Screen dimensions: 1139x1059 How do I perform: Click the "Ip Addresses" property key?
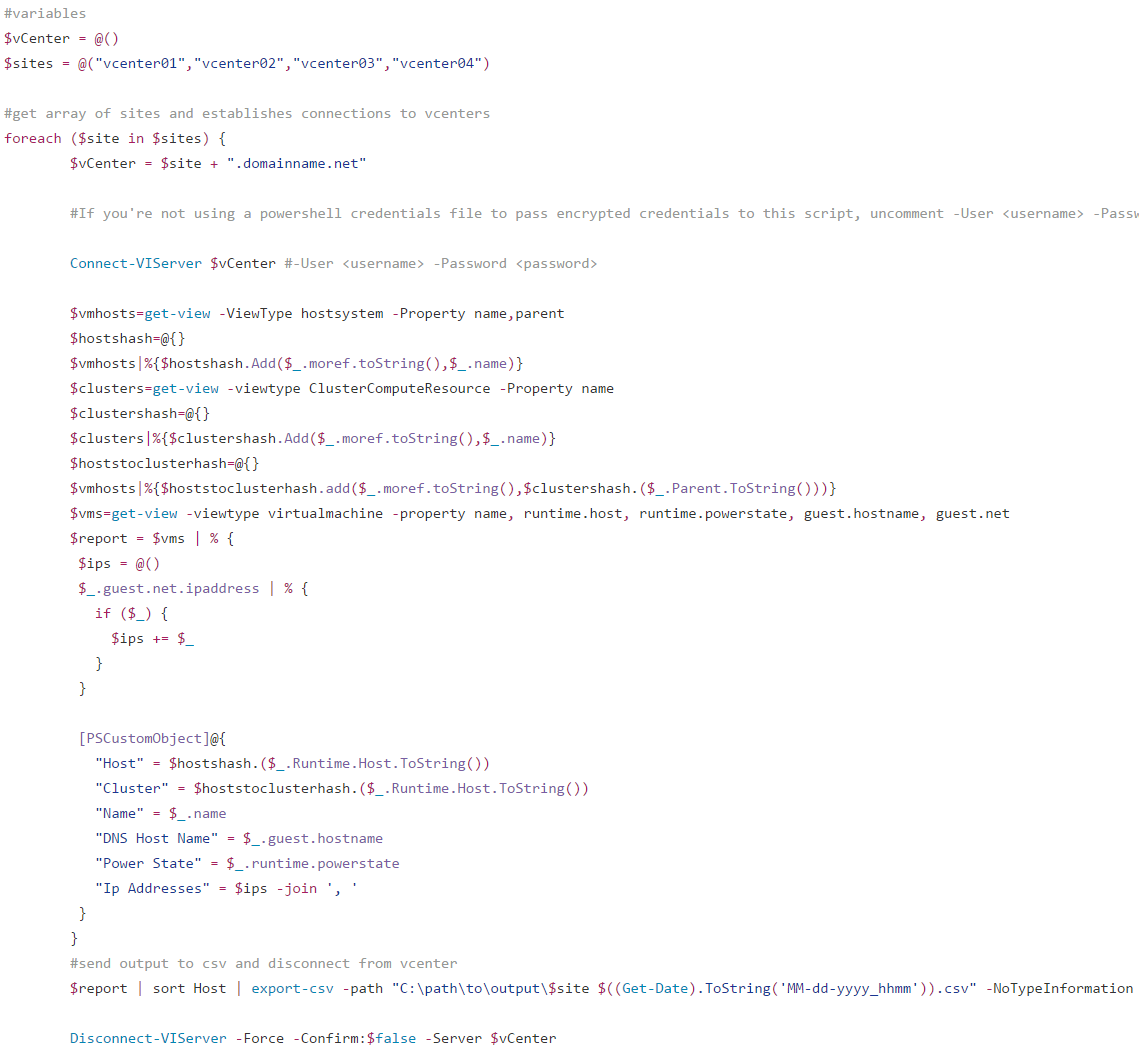(149, 889)
